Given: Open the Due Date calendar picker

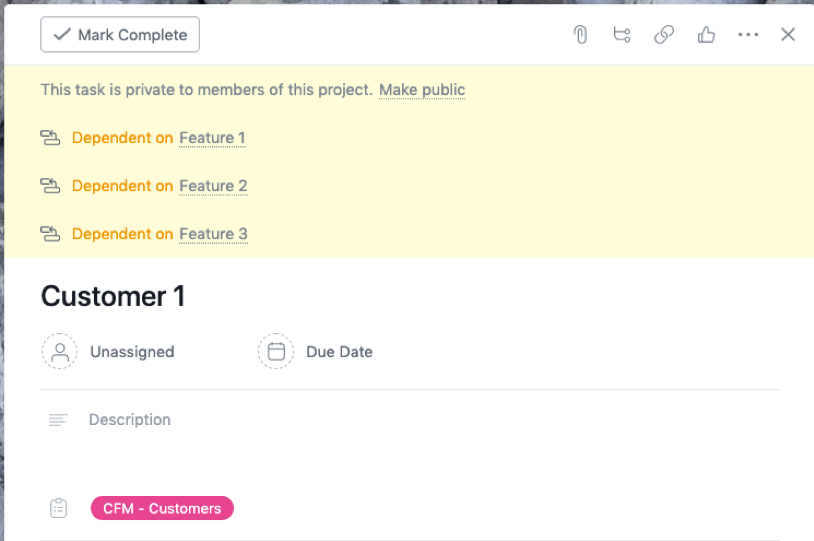Looking at the screenshot, I should coord(276,352).
